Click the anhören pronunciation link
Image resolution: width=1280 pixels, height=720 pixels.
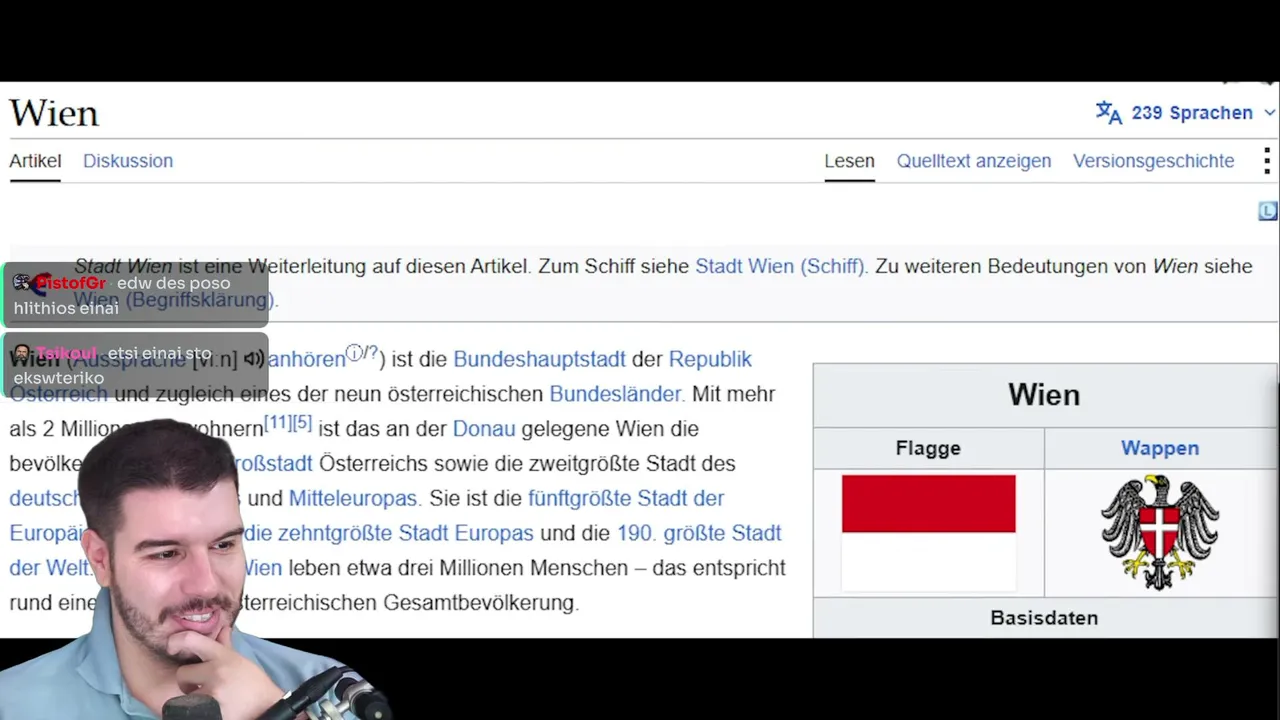306,359
